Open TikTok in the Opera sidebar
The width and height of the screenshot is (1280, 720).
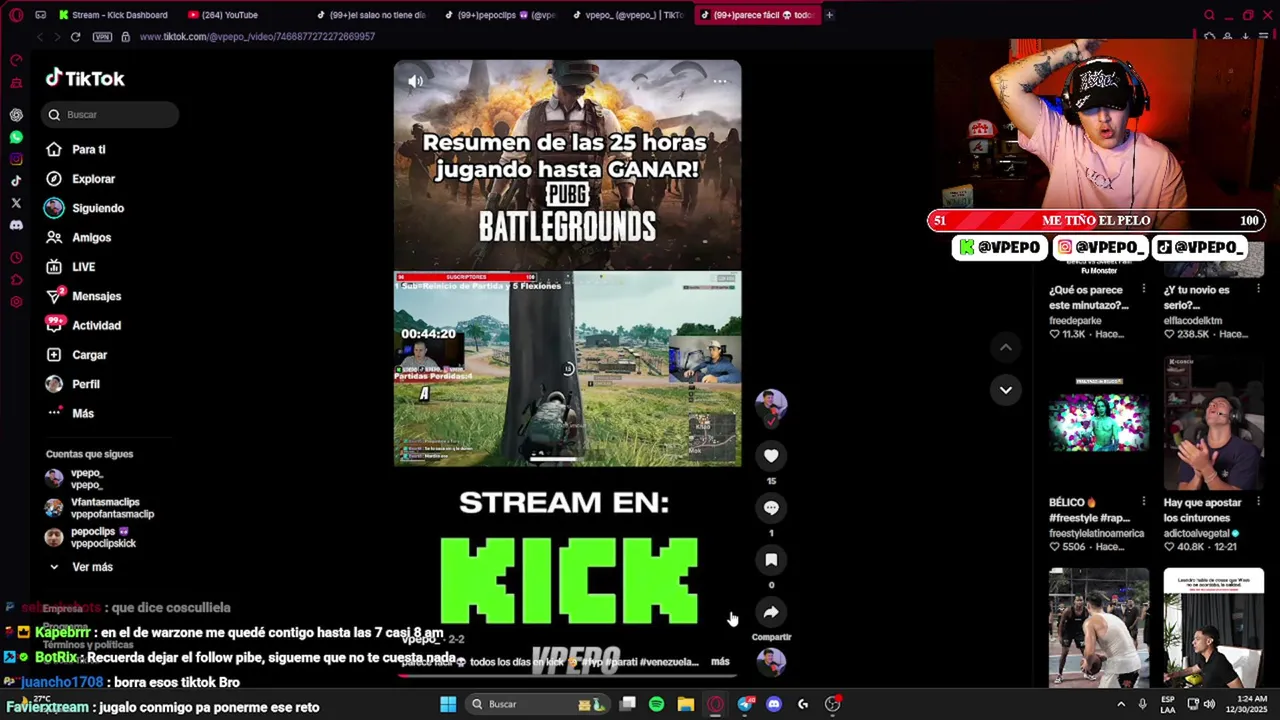coord(16,181)
